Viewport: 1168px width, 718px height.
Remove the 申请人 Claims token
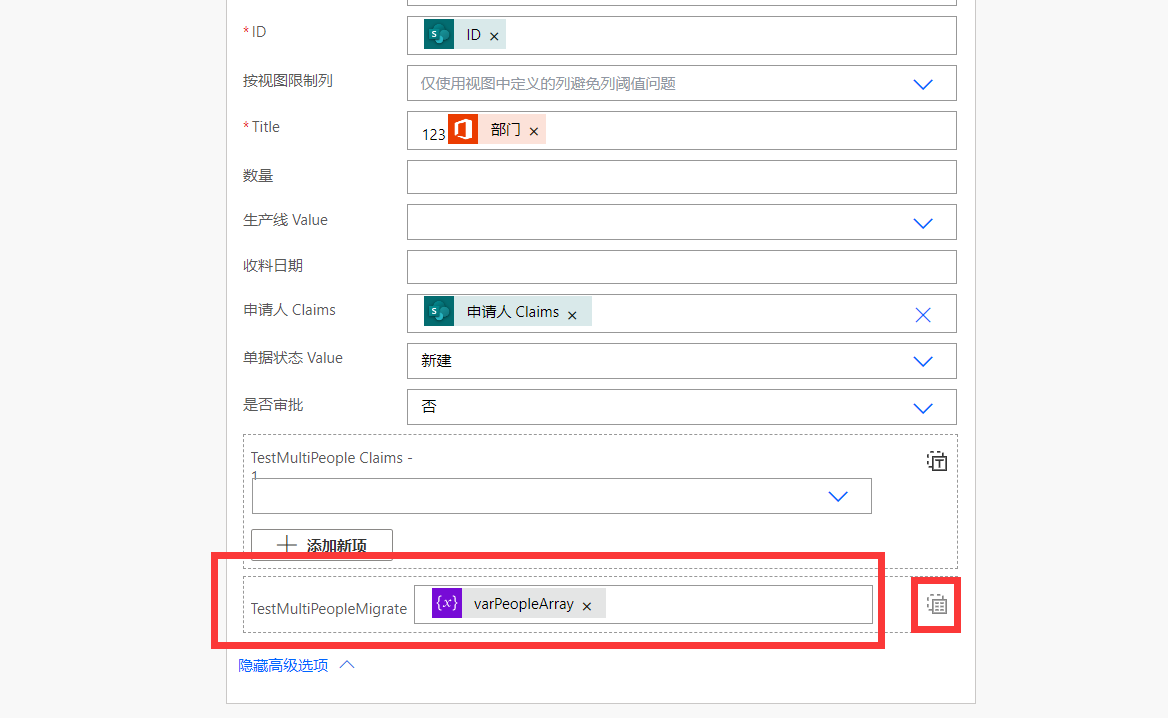coord(572,315)
